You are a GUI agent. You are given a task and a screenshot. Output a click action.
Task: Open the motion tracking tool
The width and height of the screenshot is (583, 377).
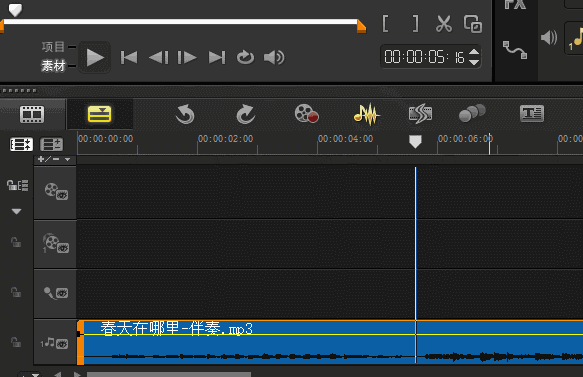pos(472,113)
